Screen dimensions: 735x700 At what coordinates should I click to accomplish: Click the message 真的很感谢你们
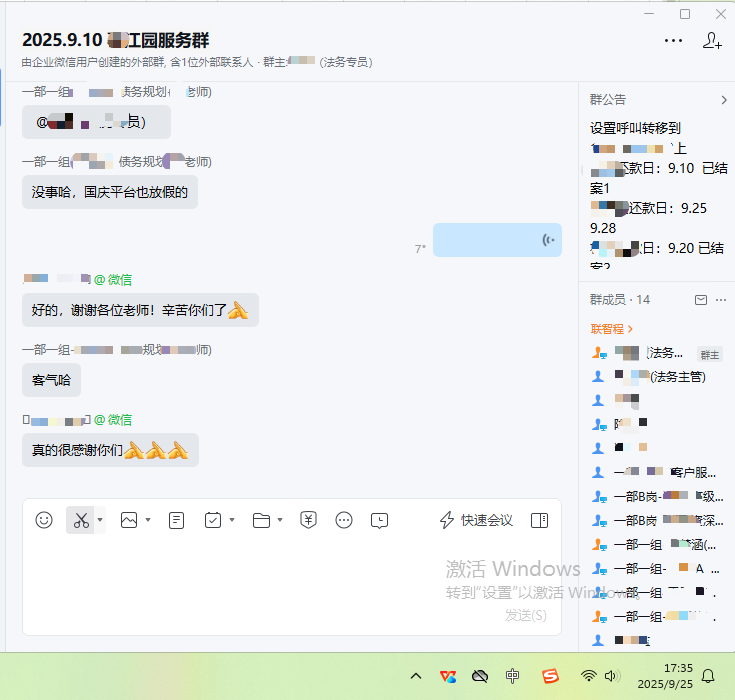click(x=110, y=450)
